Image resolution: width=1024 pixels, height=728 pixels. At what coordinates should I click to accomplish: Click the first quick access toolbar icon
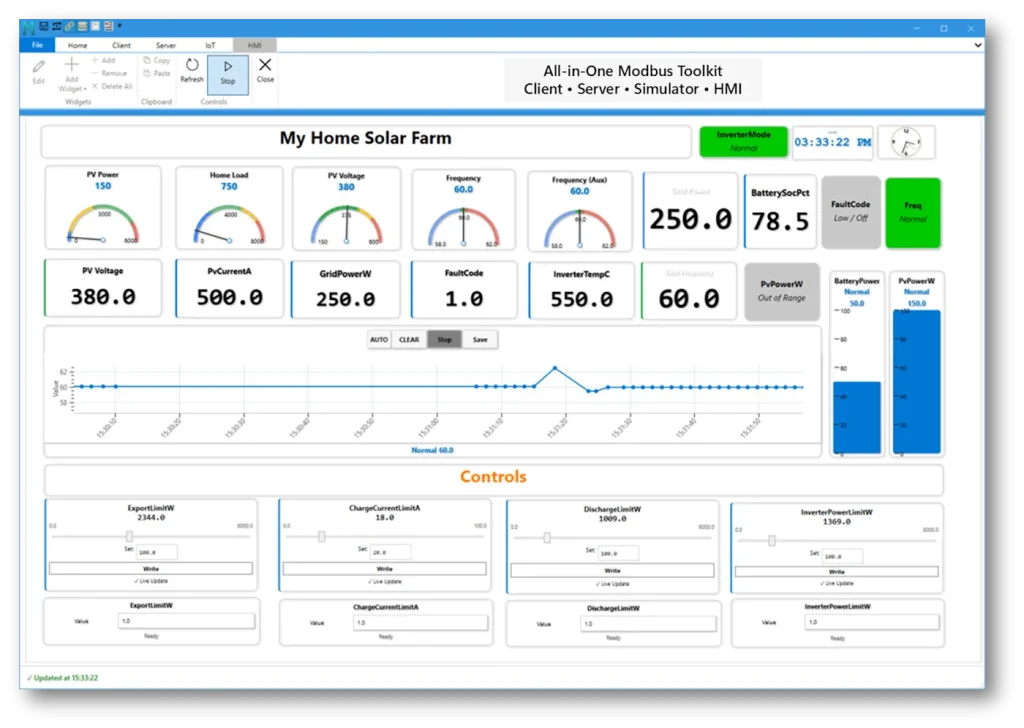tap(44, 26)
